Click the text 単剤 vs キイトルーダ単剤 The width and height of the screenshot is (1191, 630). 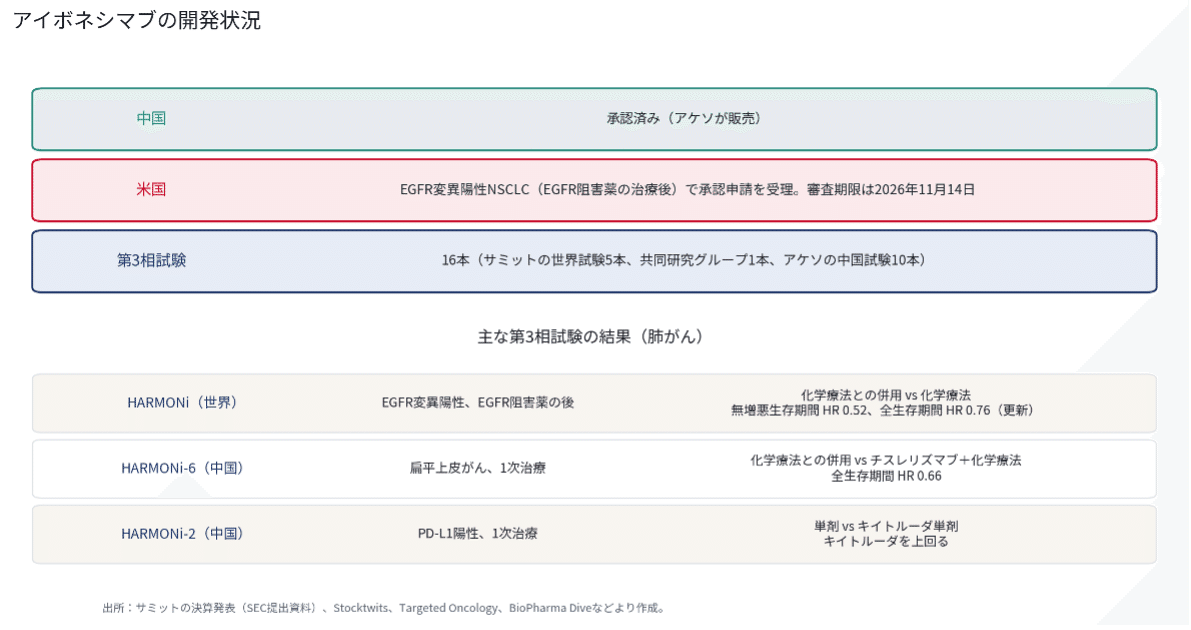886,526
